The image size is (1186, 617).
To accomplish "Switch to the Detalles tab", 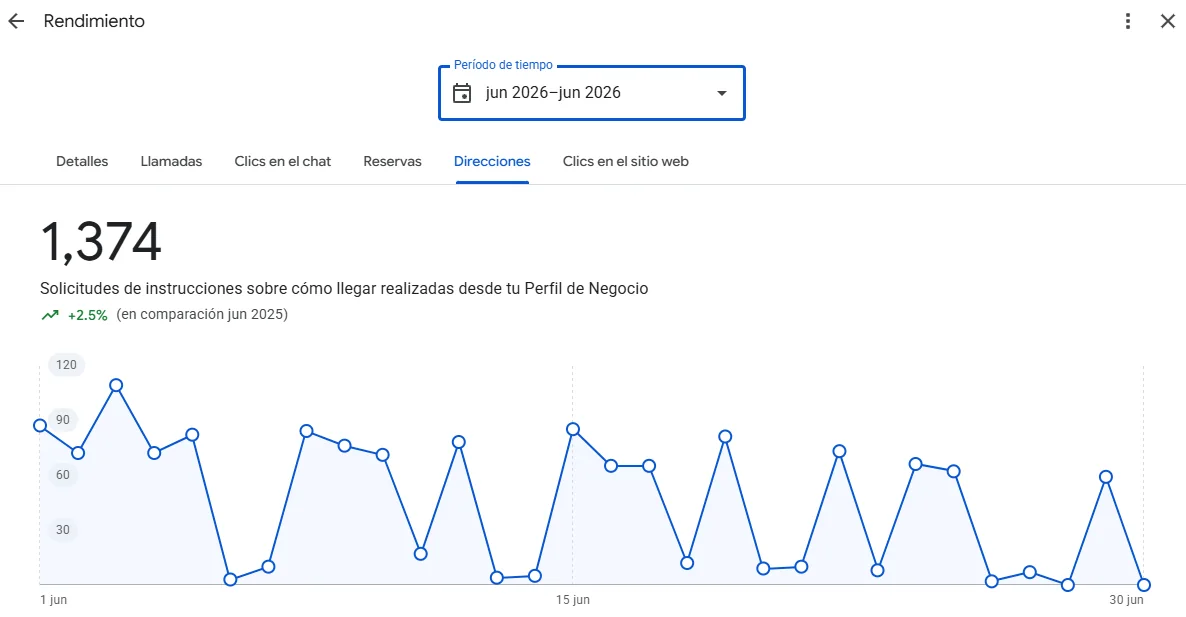I will coord(82,161).
